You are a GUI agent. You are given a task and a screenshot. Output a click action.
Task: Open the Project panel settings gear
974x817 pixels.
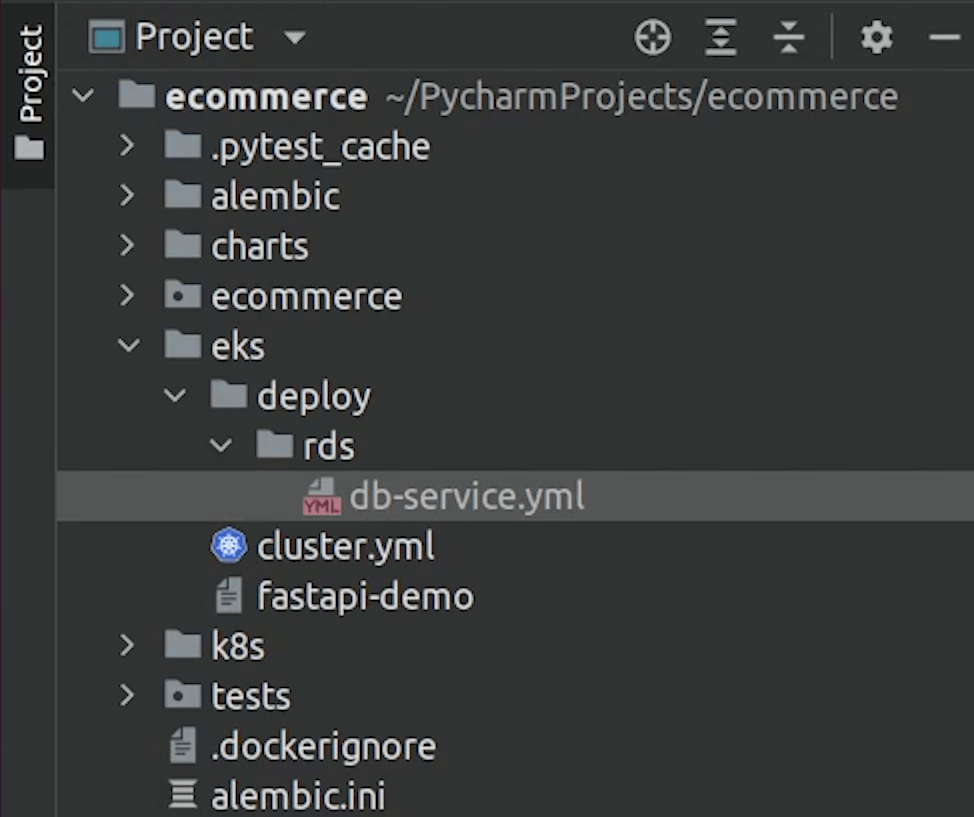coord(876,39)
